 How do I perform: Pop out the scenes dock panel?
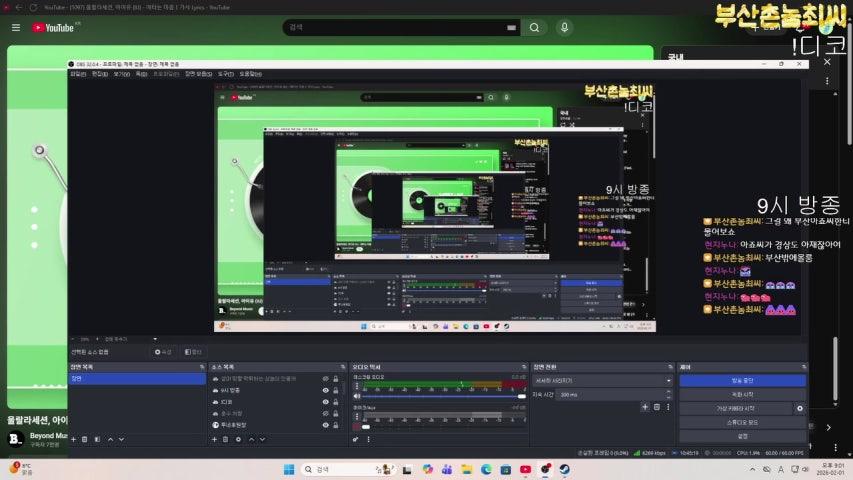tap(202, 367)
